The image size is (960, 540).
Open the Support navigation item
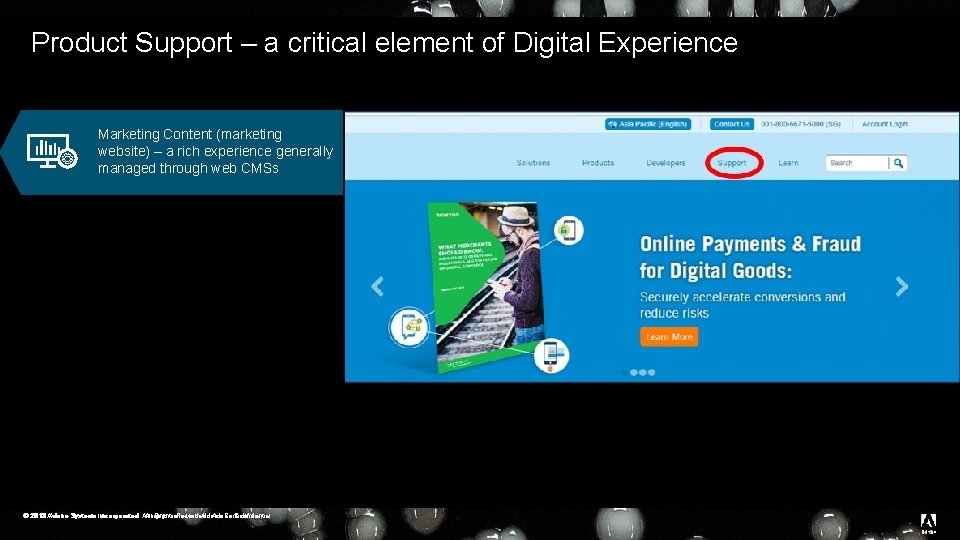click(732, 163)
